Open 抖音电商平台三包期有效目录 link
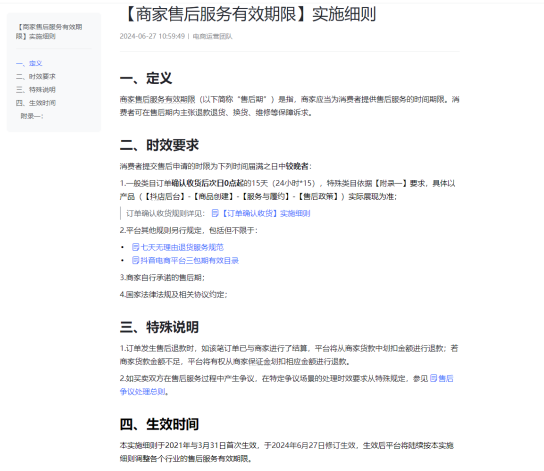Image resolution: width=544 pixels, height=471 pixels. pos(190,260)
